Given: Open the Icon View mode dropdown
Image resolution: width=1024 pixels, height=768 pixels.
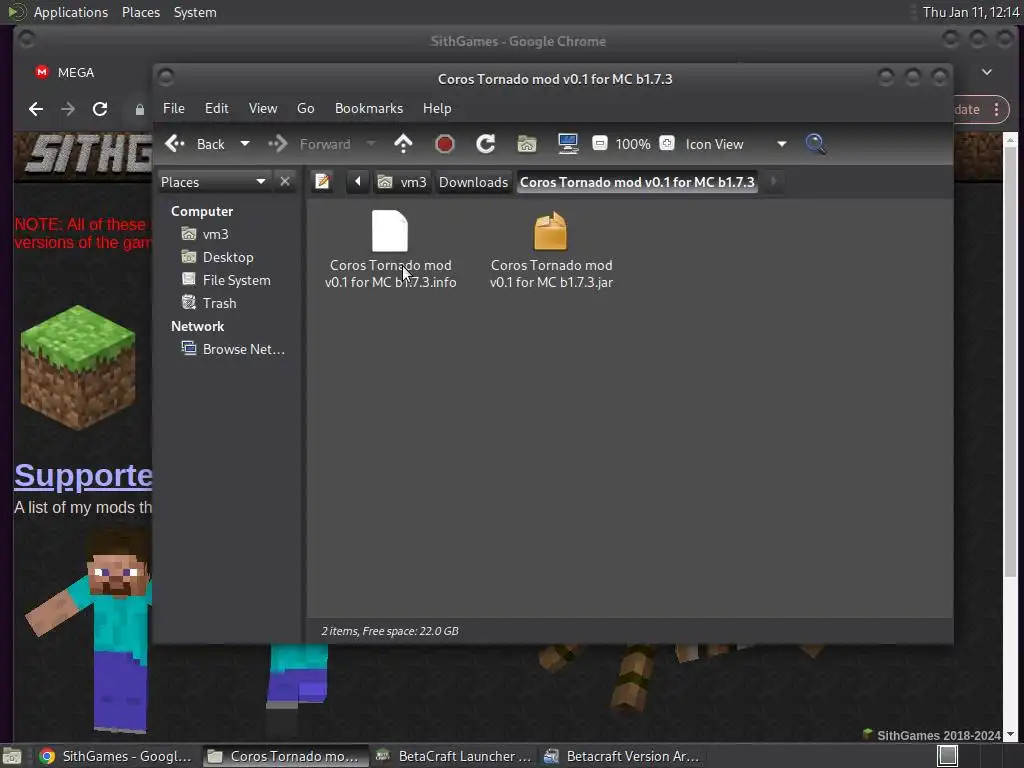Looking at the screenshot, I should pyautogui.click(x=735, y=144).
